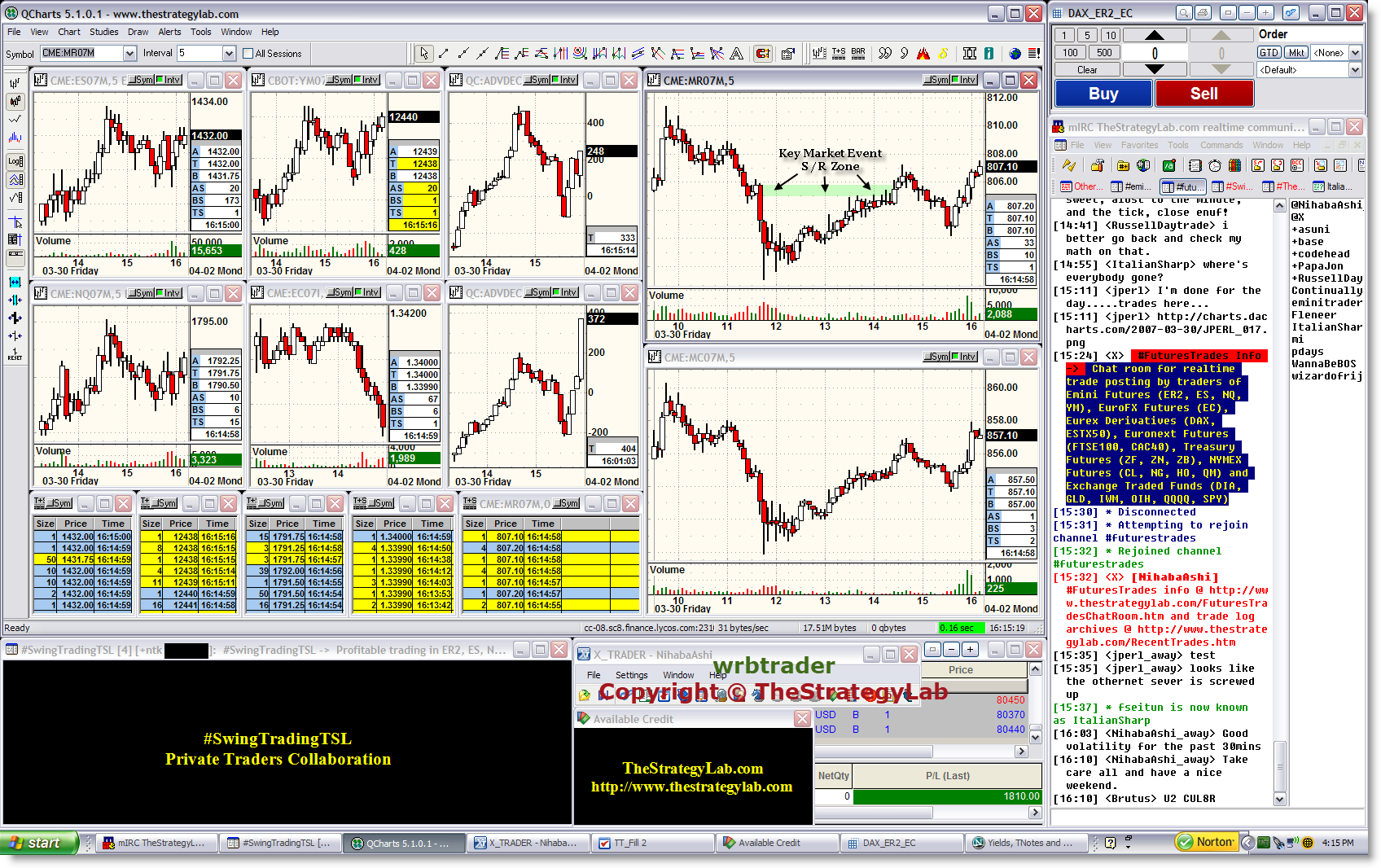The height and width of the screenshot is (868, 1381).
Task: Open the Interval dropdown list
Action: (x=229, y=54)
